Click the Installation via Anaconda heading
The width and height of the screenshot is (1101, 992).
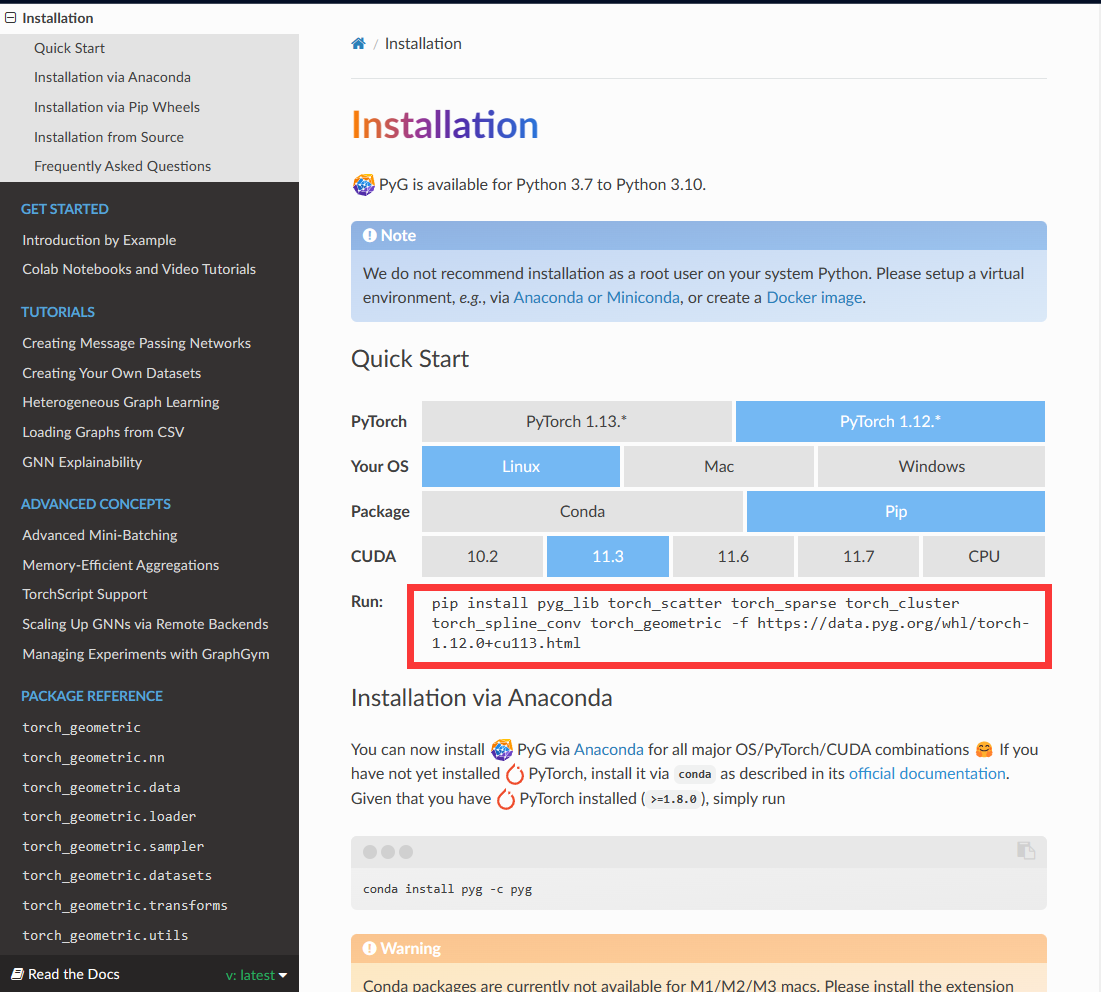coord(482,698)
